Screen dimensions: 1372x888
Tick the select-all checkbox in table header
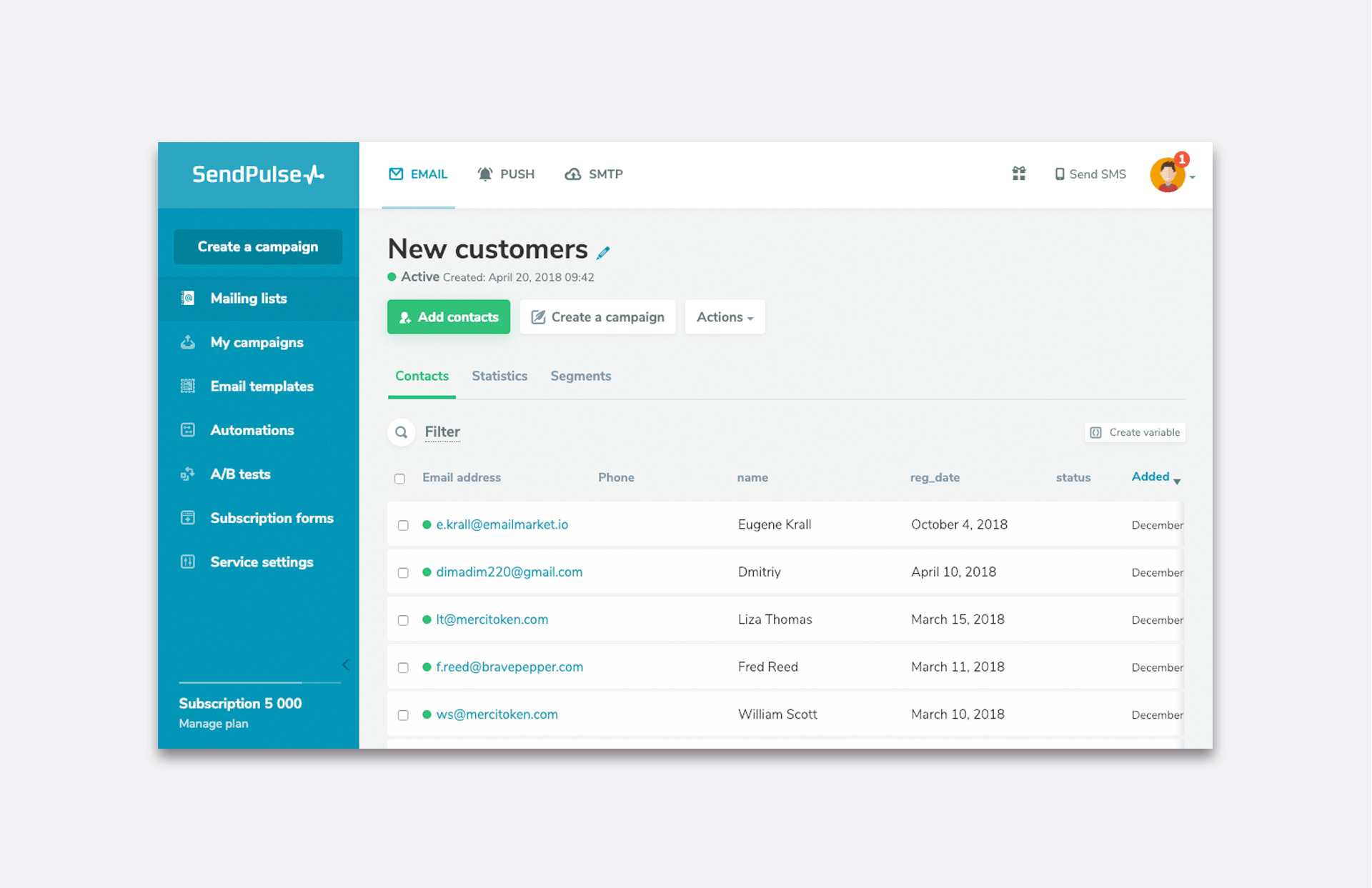tap(399, 479)
